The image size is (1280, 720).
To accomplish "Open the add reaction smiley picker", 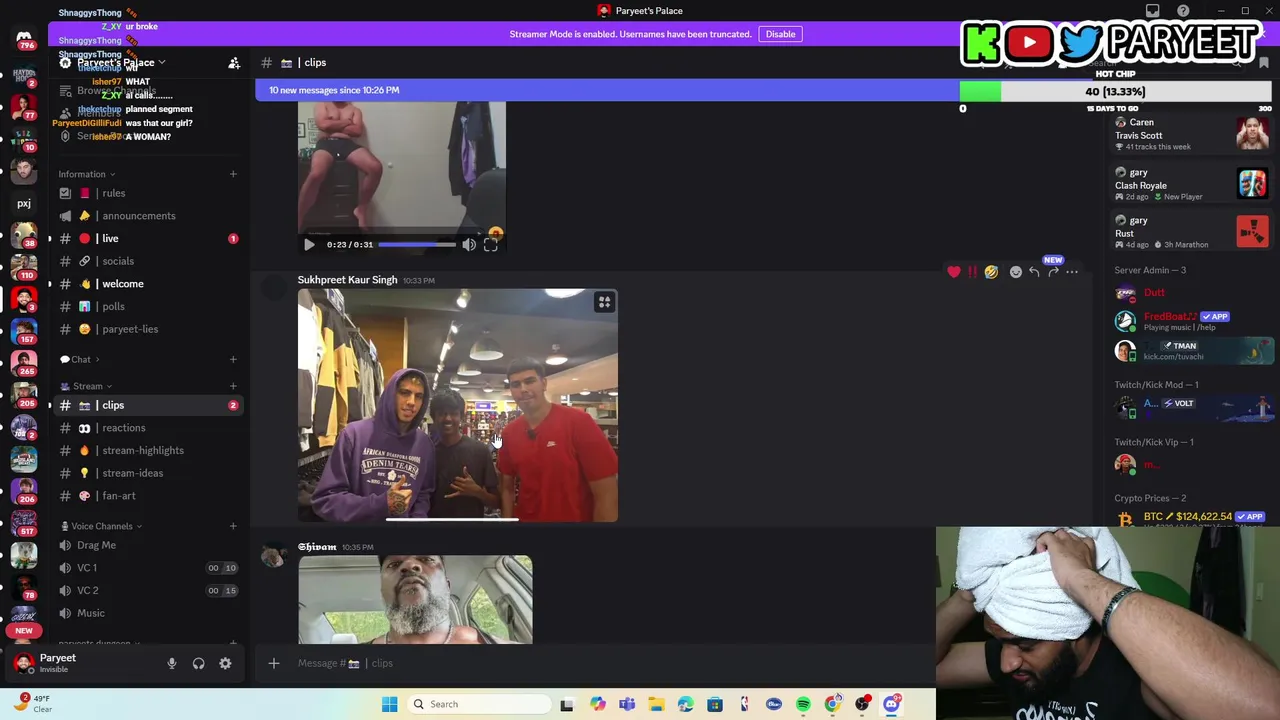I will click(x=1016, y=272).
